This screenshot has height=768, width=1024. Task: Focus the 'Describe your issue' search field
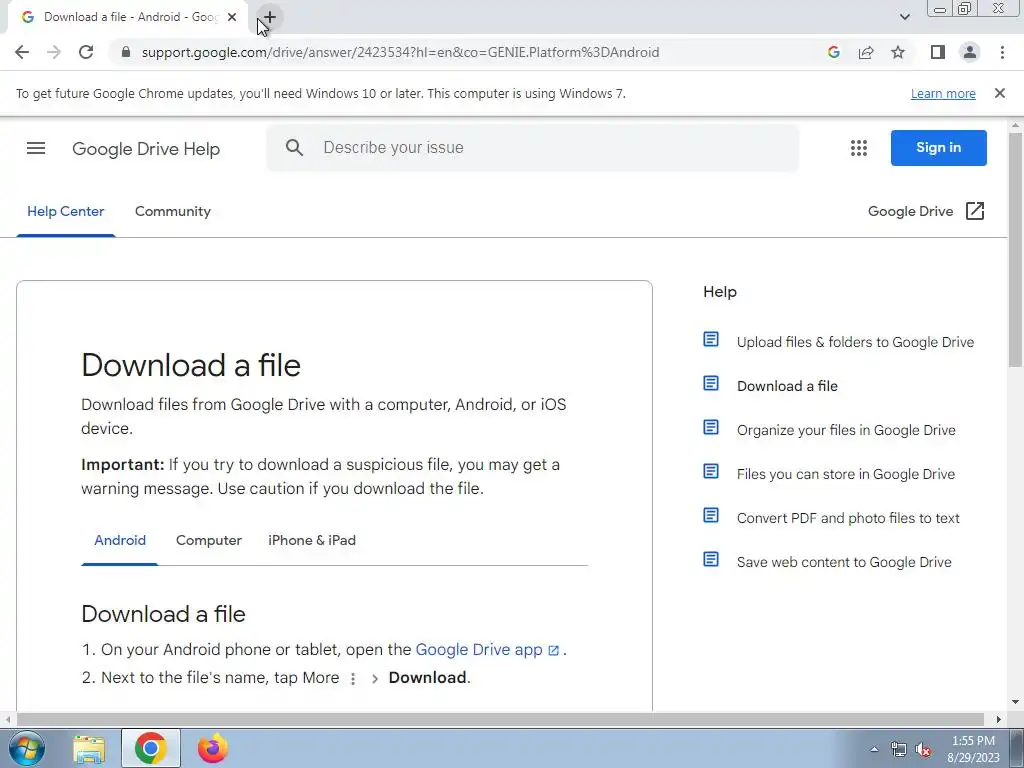(532, 148)
